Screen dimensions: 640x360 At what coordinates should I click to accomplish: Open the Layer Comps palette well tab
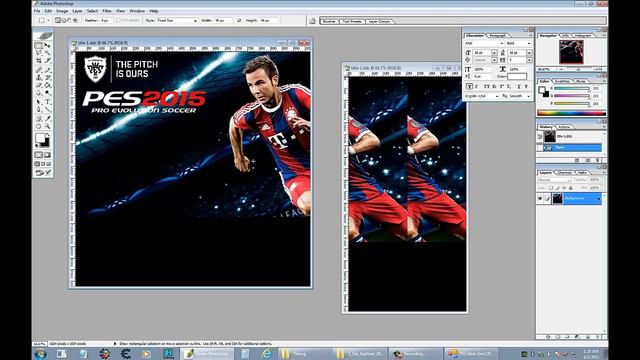[379, 21]
